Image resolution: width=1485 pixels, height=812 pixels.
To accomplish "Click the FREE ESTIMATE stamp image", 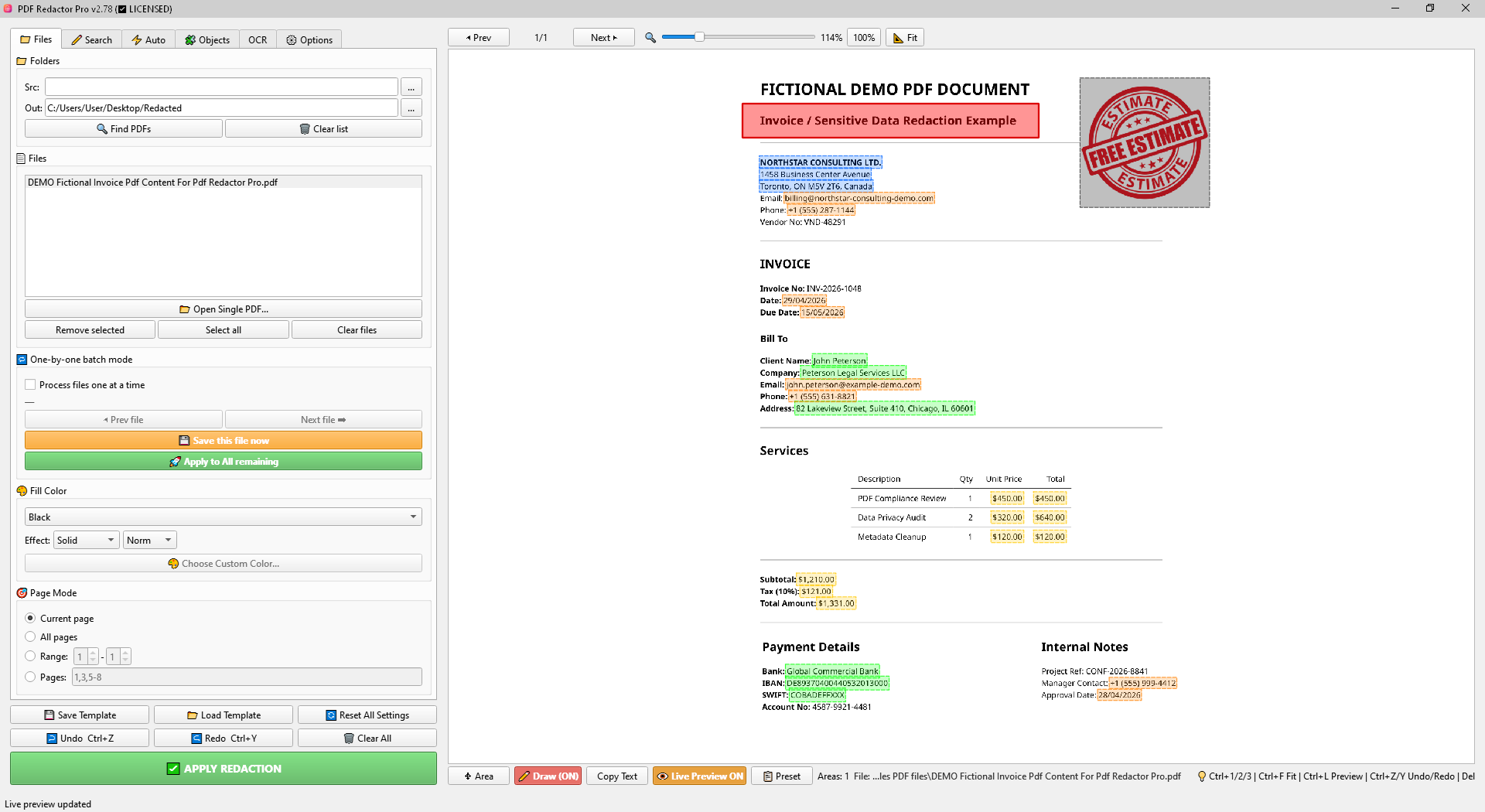I will click(1145, 142).
